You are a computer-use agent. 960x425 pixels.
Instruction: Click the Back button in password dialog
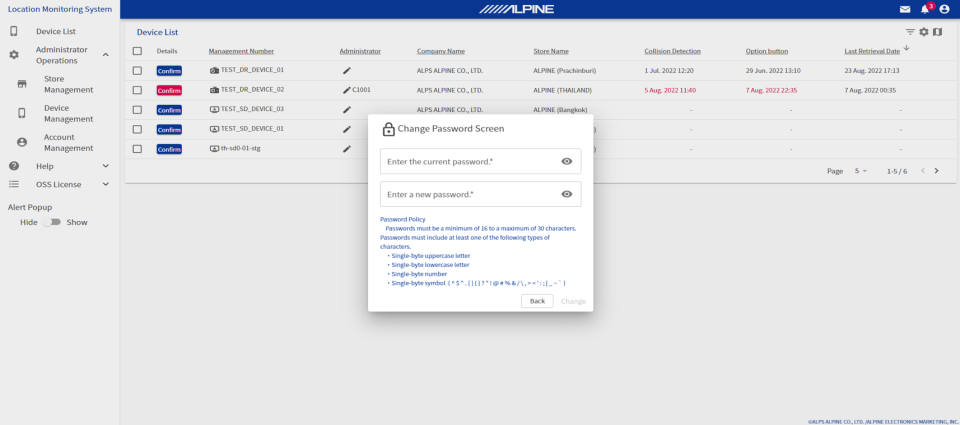[x=537, y=301]
